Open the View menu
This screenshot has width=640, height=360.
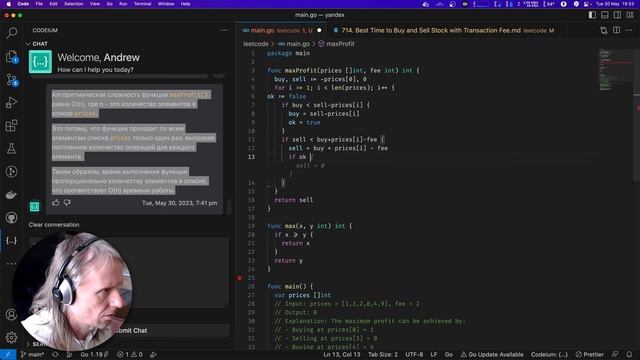[95, 4]
